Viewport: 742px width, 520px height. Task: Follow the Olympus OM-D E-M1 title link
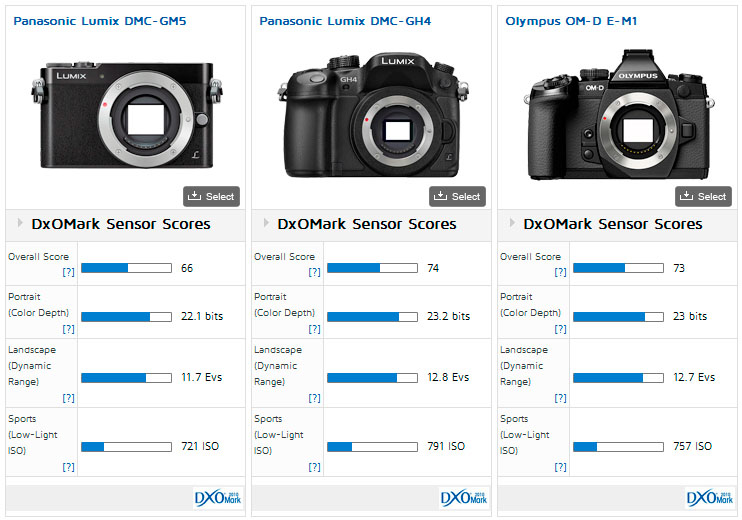point(571,20)
